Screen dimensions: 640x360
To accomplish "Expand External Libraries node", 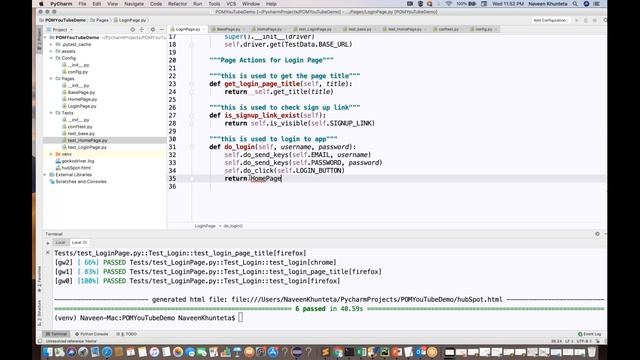I will tap(45, 175).
